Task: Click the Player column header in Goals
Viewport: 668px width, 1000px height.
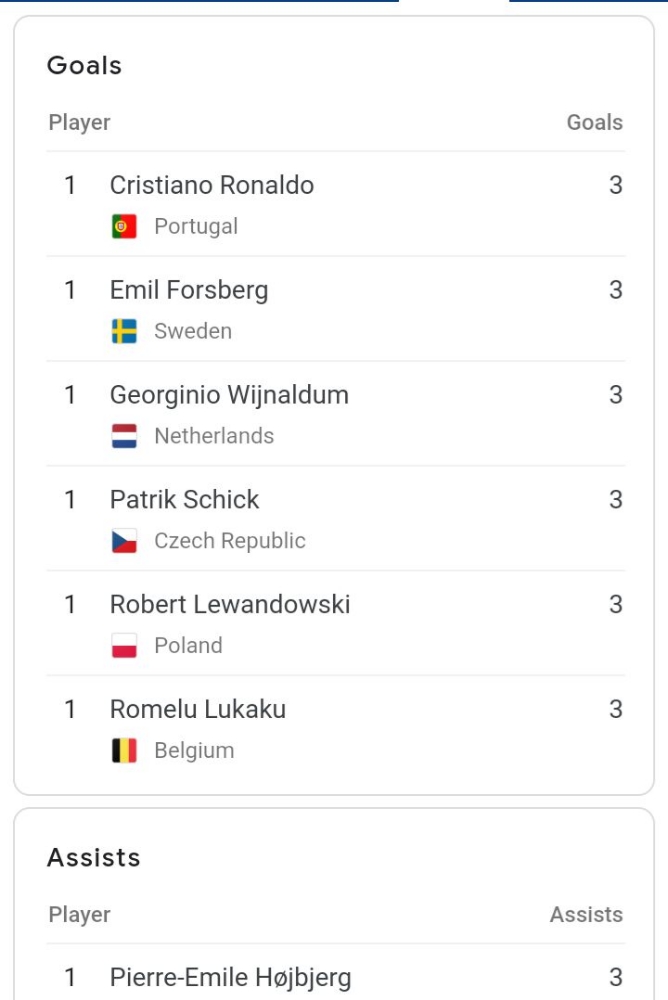Action: (79, 123)
